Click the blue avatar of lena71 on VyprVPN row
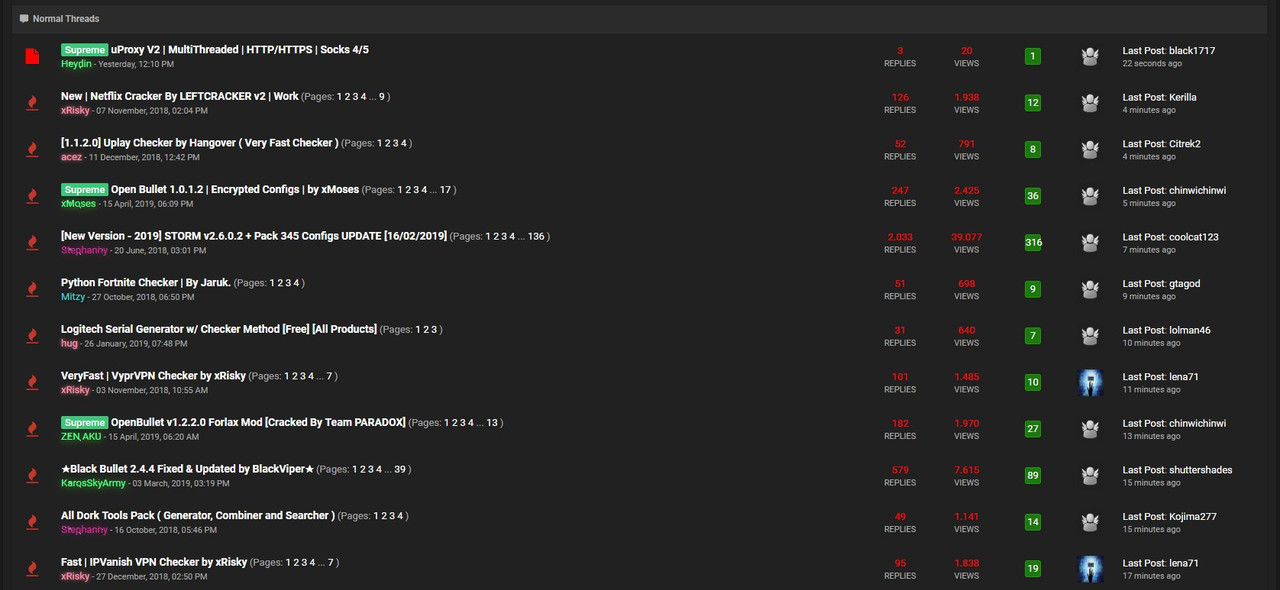The image size is (1280, 590). (1090, 383)
